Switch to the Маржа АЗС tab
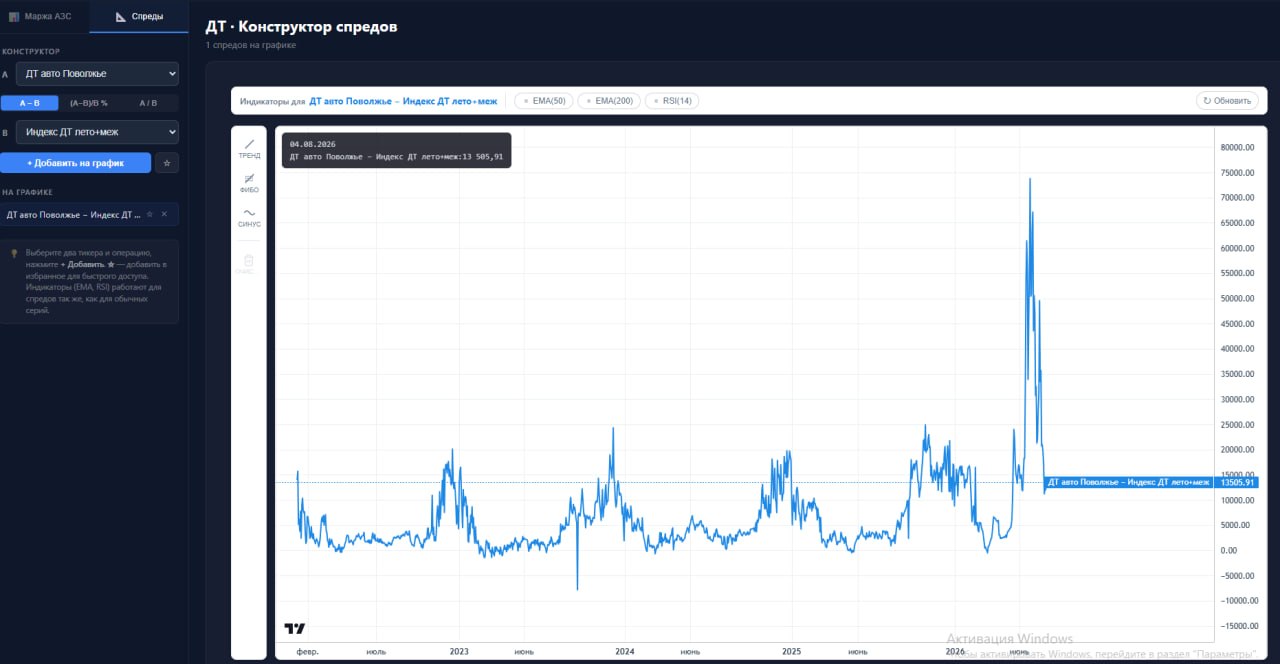 pos(44,16)
